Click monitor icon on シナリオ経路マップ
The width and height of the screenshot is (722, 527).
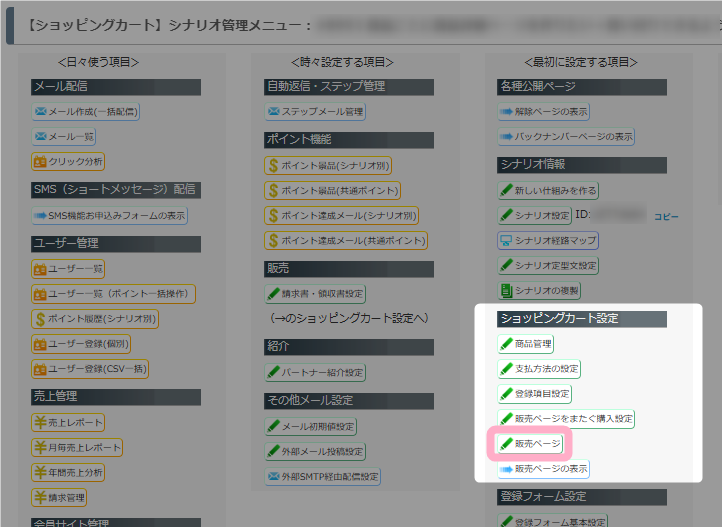tap(506, 241)
